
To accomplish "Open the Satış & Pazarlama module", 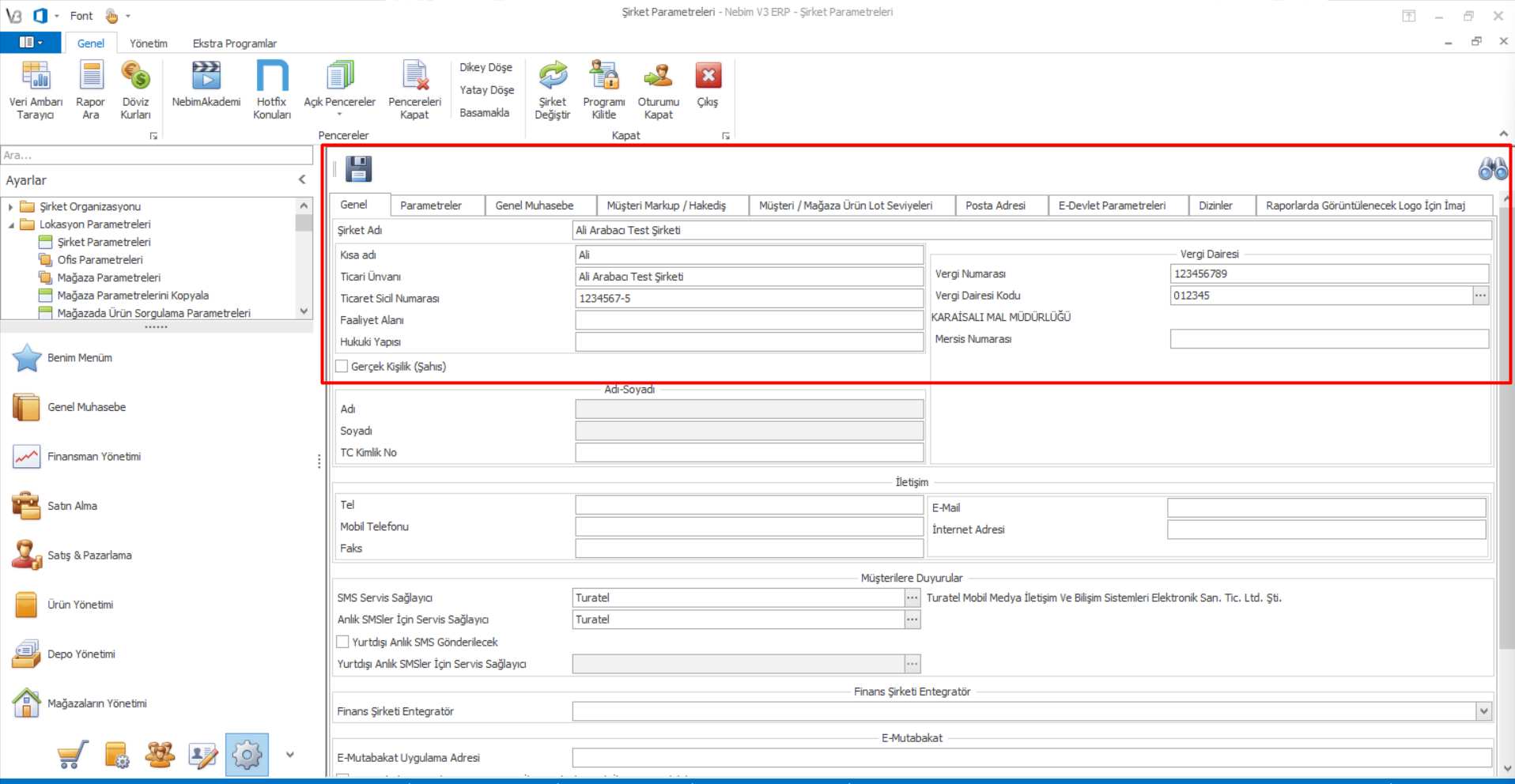I will click(x=89, y=556).
